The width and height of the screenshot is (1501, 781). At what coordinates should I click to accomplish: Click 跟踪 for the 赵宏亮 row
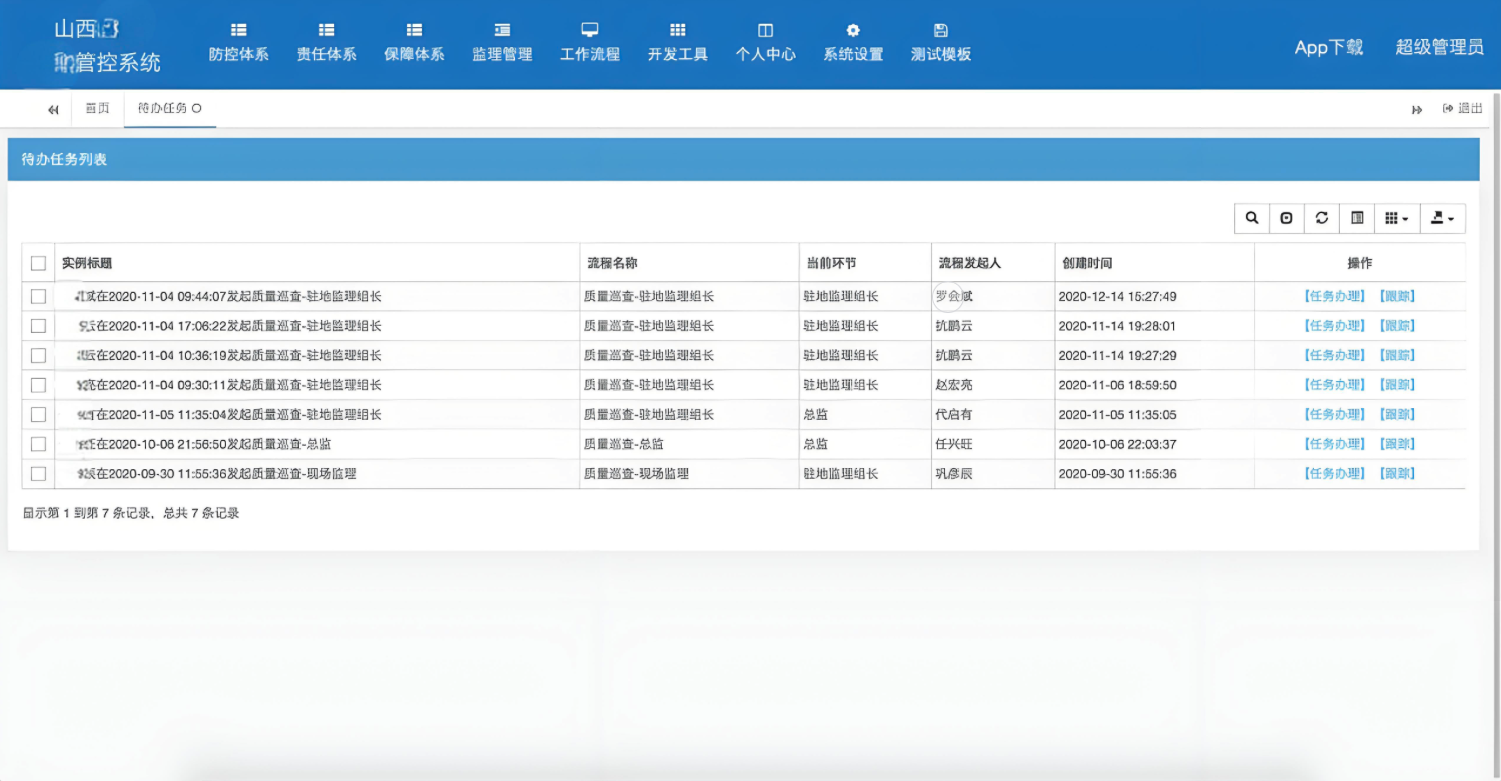pyautogui.click(x=1396, y=385)
